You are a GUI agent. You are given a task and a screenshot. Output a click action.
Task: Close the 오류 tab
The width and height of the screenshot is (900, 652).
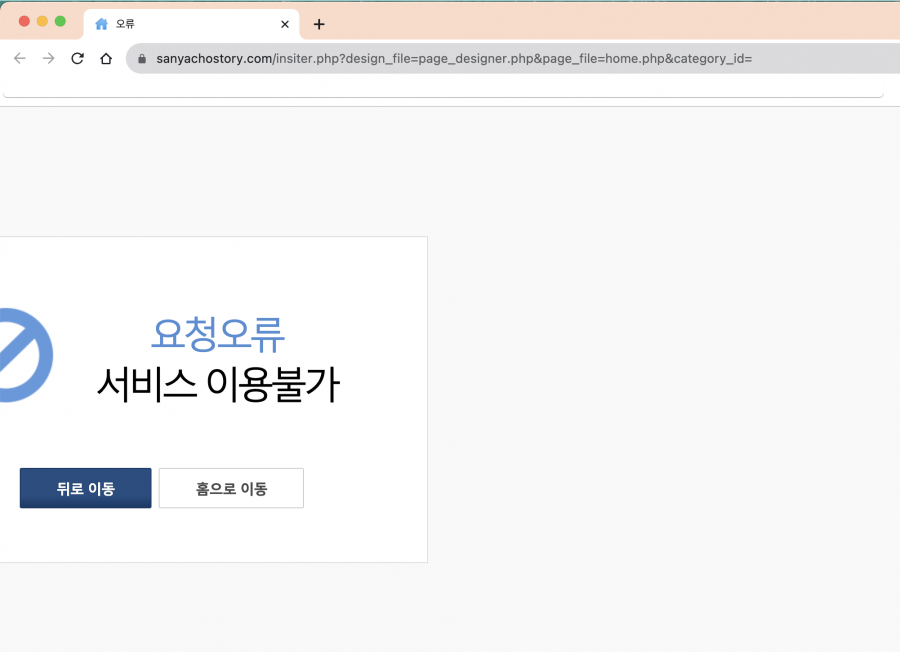(x=285, y=24)
